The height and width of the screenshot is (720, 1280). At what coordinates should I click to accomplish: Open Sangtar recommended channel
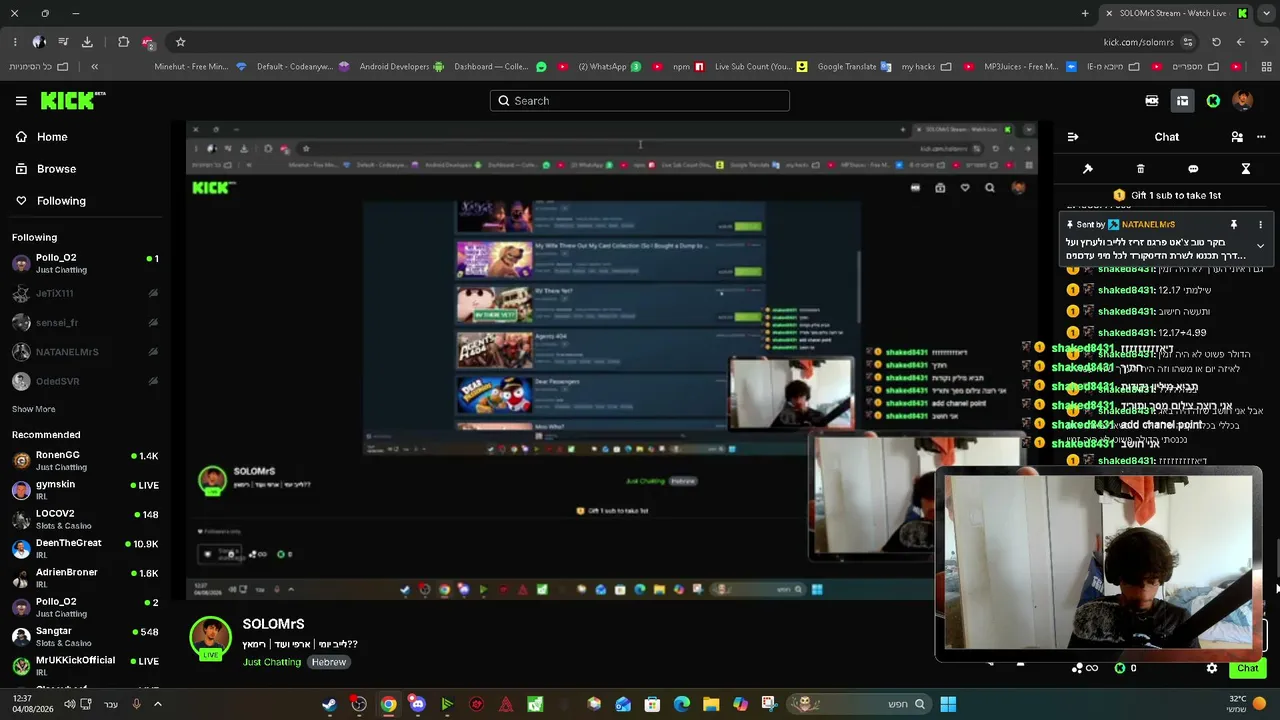tap(85, 637)
